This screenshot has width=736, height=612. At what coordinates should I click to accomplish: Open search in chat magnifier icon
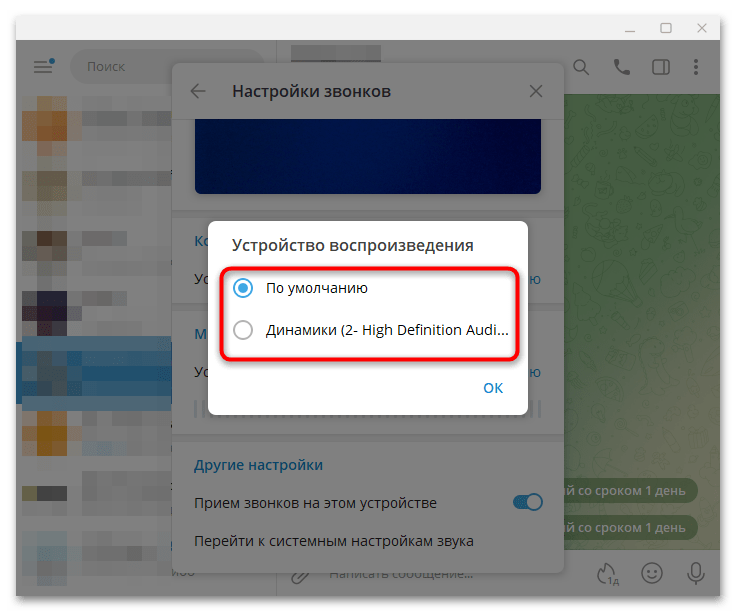(x=581, y=67)
